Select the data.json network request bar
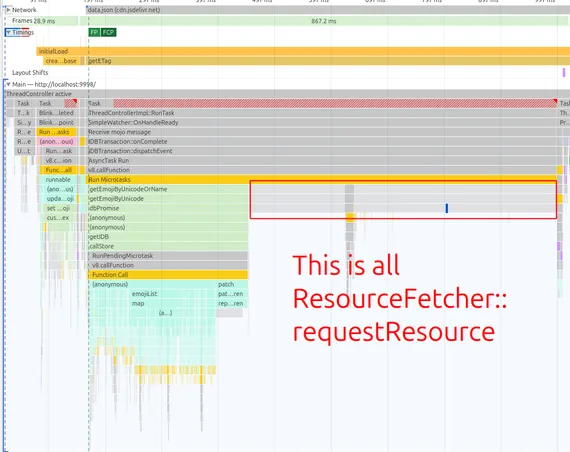 point(328,10)
